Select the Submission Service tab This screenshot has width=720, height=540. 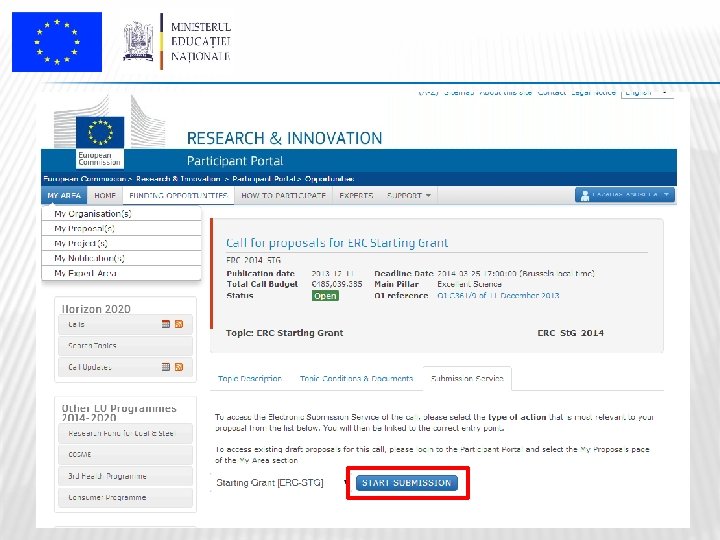pos(467,378)
